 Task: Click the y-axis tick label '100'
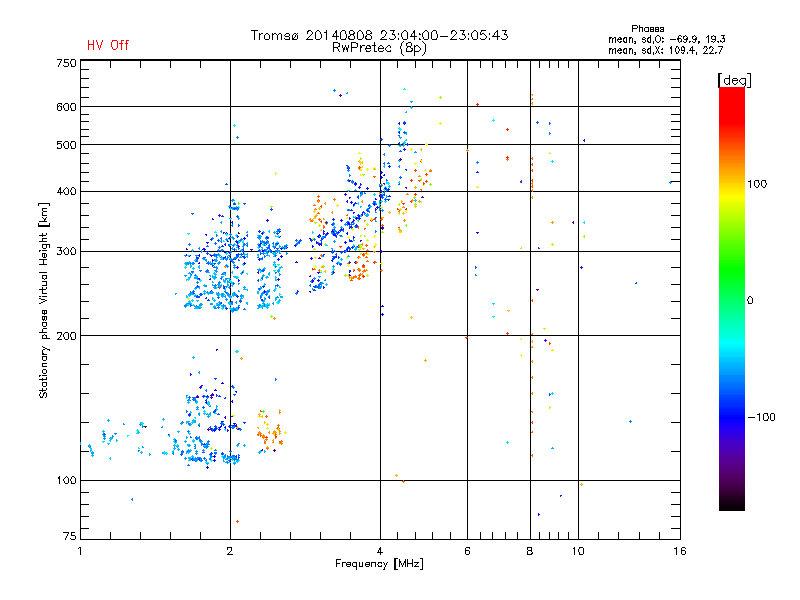click(x=66, y=481)
